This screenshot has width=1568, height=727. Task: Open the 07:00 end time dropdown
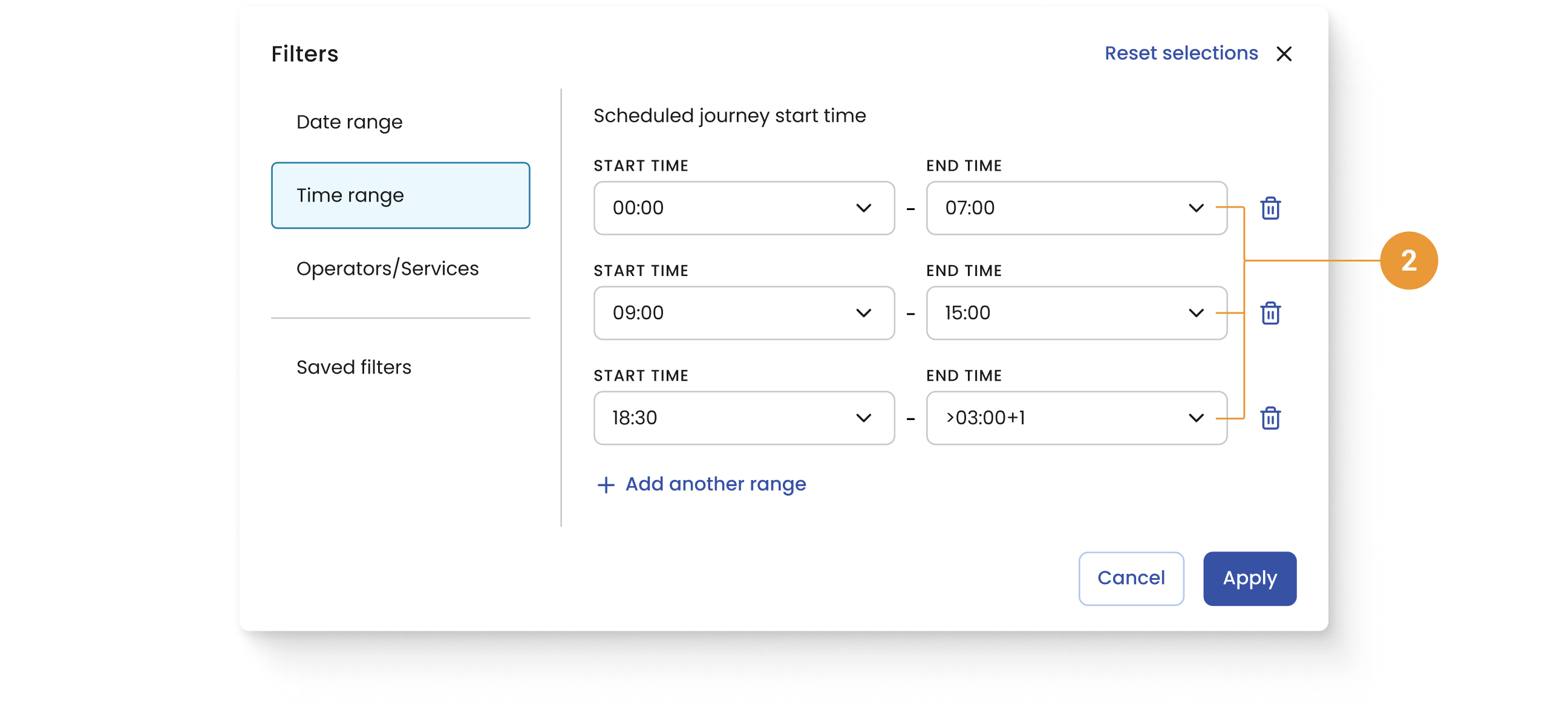click(1076, 208)
